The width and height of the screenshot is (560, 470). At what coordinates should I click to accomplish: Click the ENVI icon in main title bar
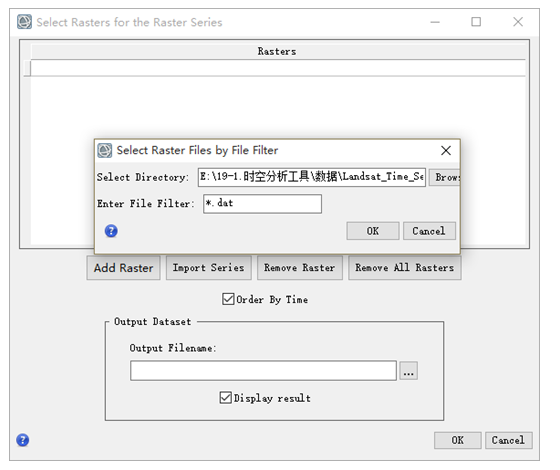click(x=24, y=22)
